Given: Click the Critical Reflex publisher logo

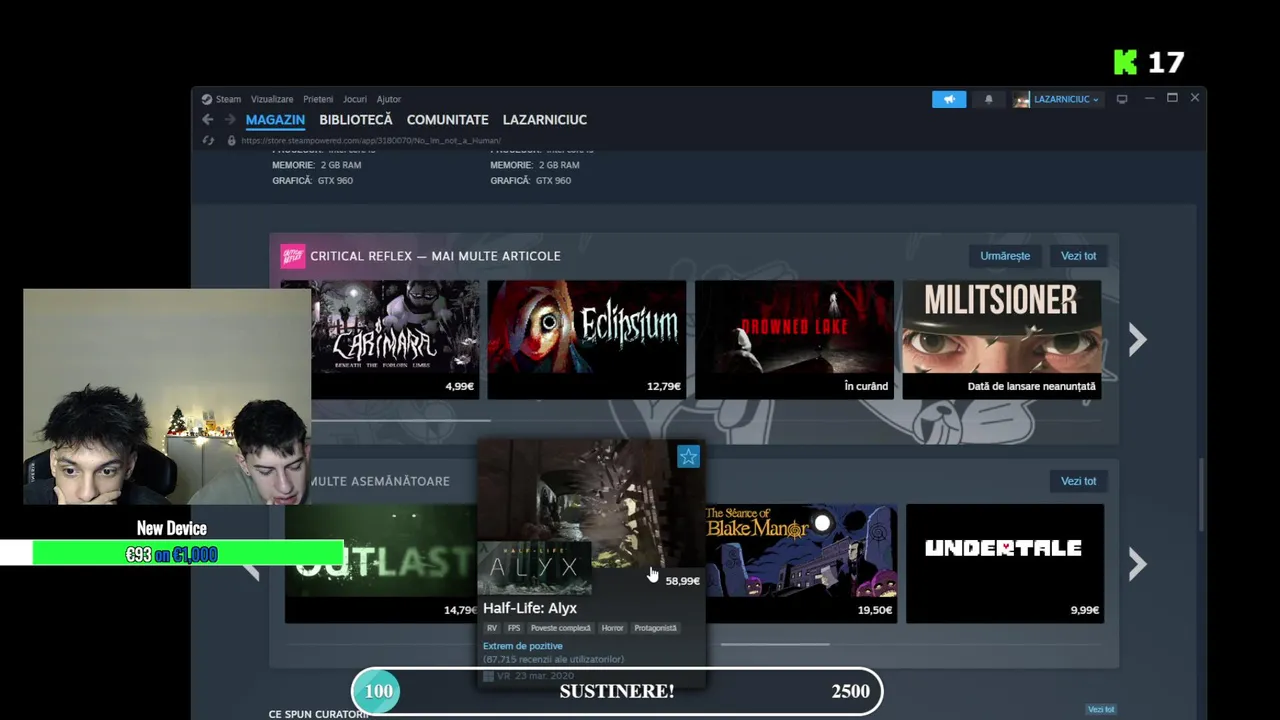Looking at the screenshot, I should point(292,256).
